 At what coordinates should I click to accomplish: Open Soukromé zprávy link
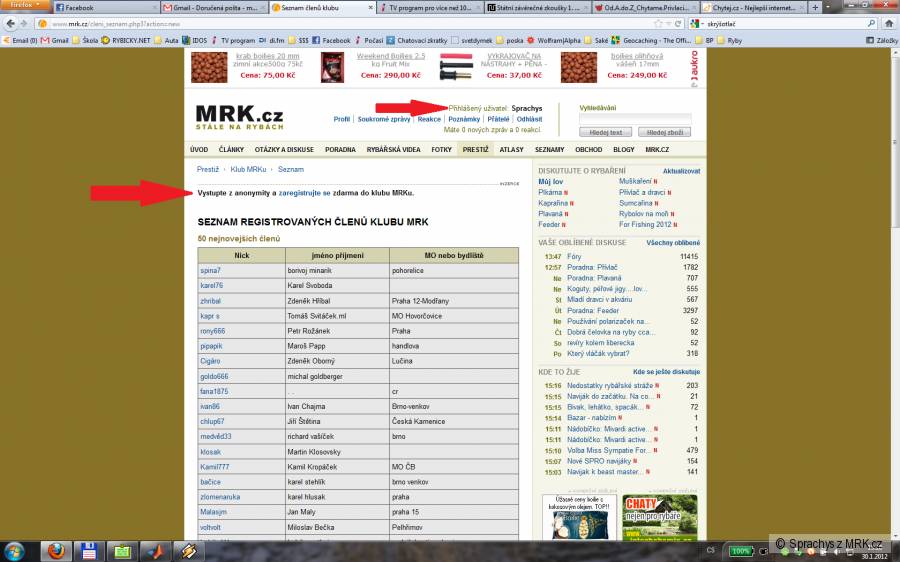click(x=383, y=119)
